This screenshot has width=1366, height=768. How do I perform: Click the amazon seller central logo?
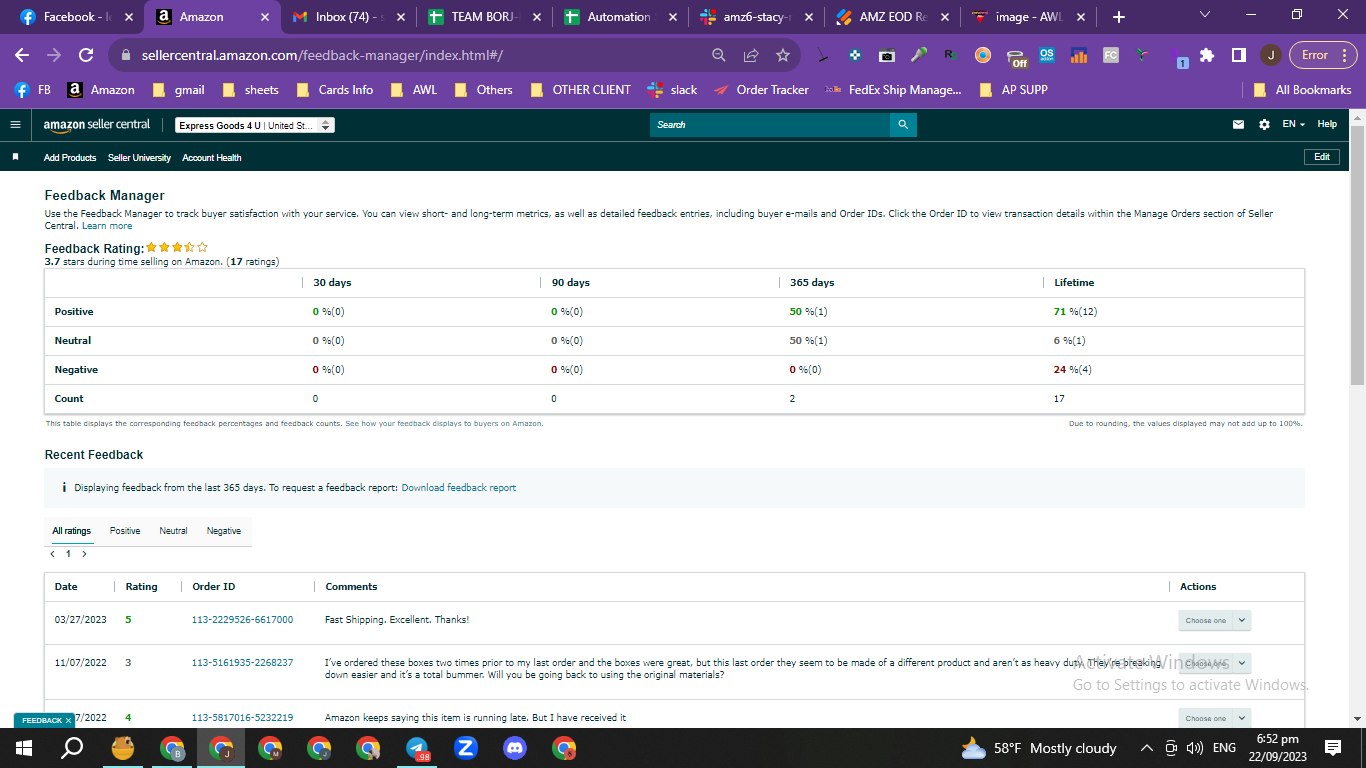click(96, 125)
